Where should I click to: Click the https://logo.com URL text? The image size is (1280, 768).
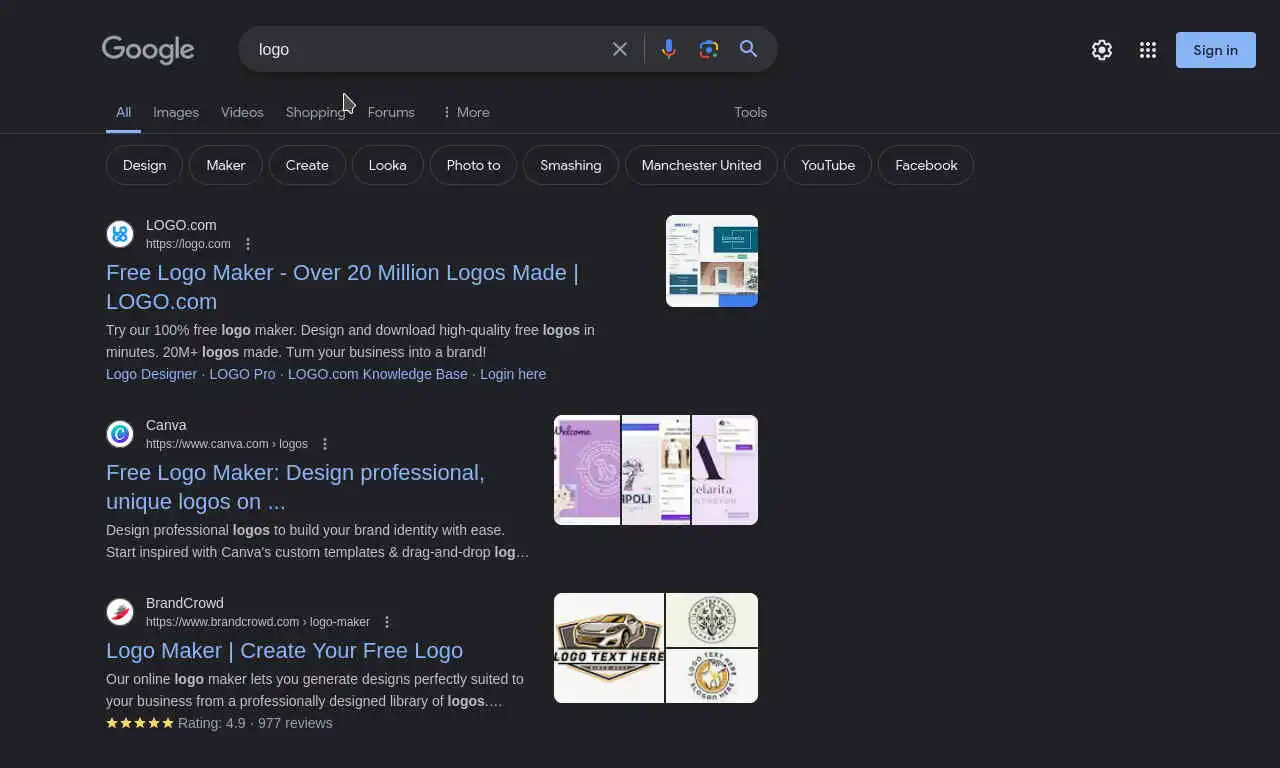pyautogui.click(x=188, y=244)
